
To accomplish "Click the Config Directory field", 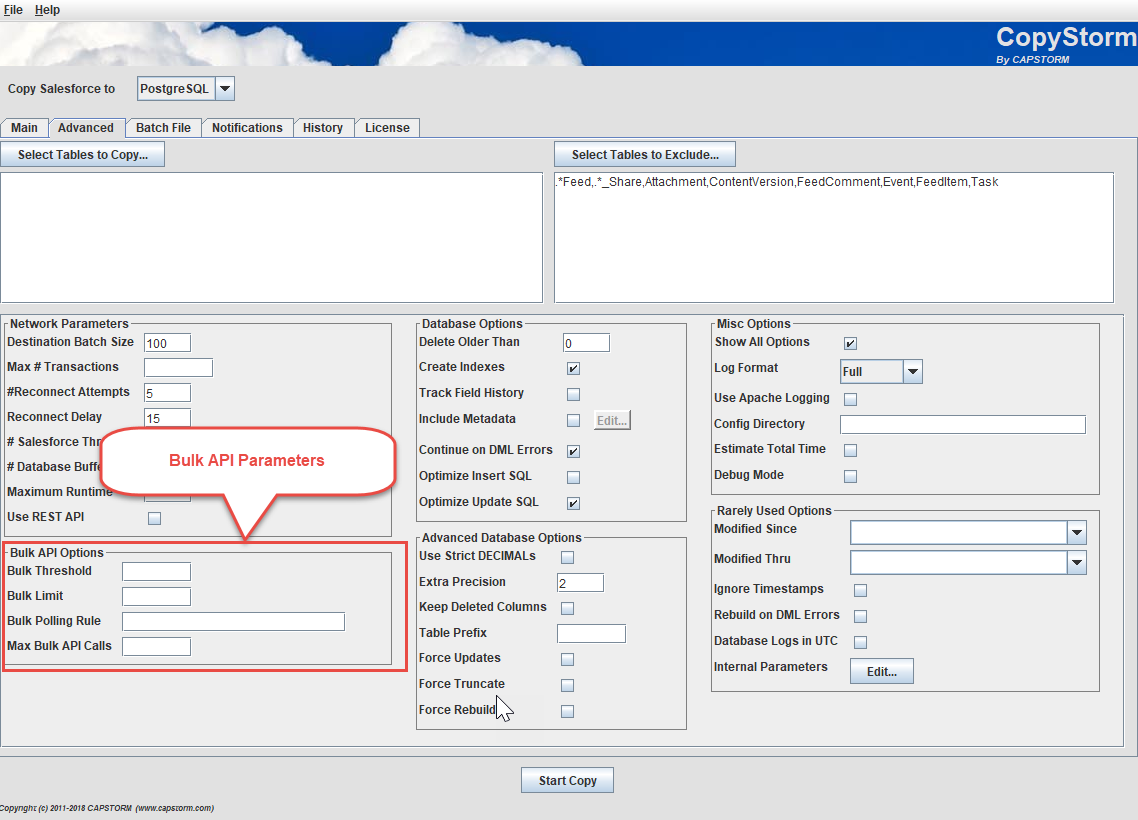I will pyautogui.click(x=963, y=425).
